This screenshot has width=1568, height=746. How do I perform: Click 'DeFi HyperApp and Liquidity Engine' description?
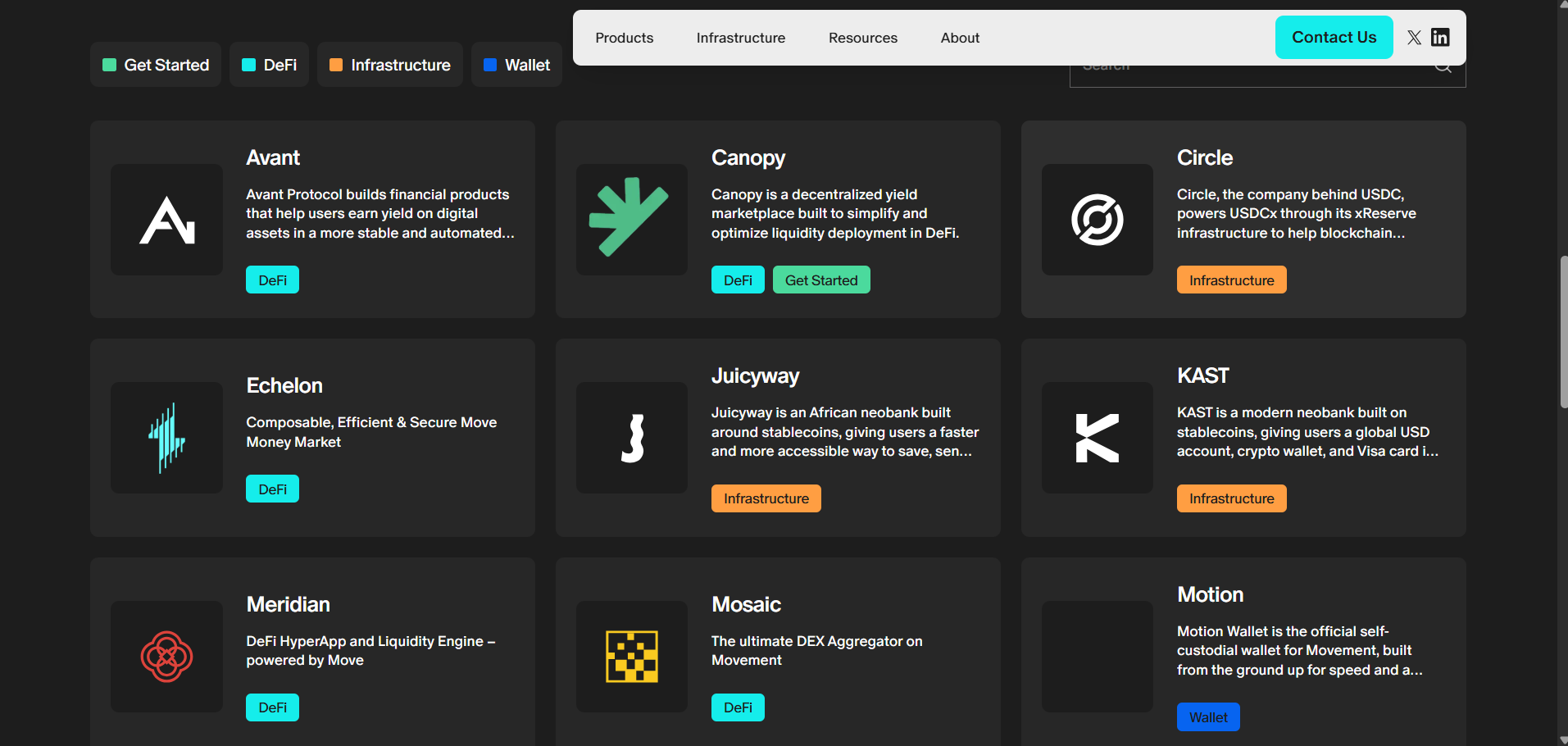(x=370, y=651)
